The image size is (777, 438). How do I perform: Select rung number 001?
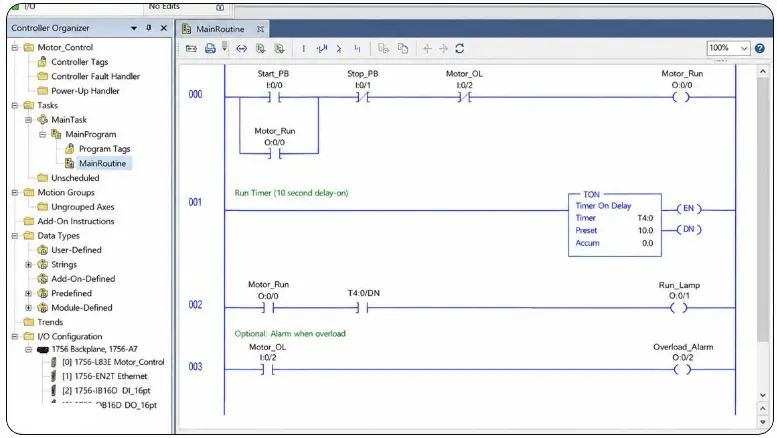[x=195, y=202]
